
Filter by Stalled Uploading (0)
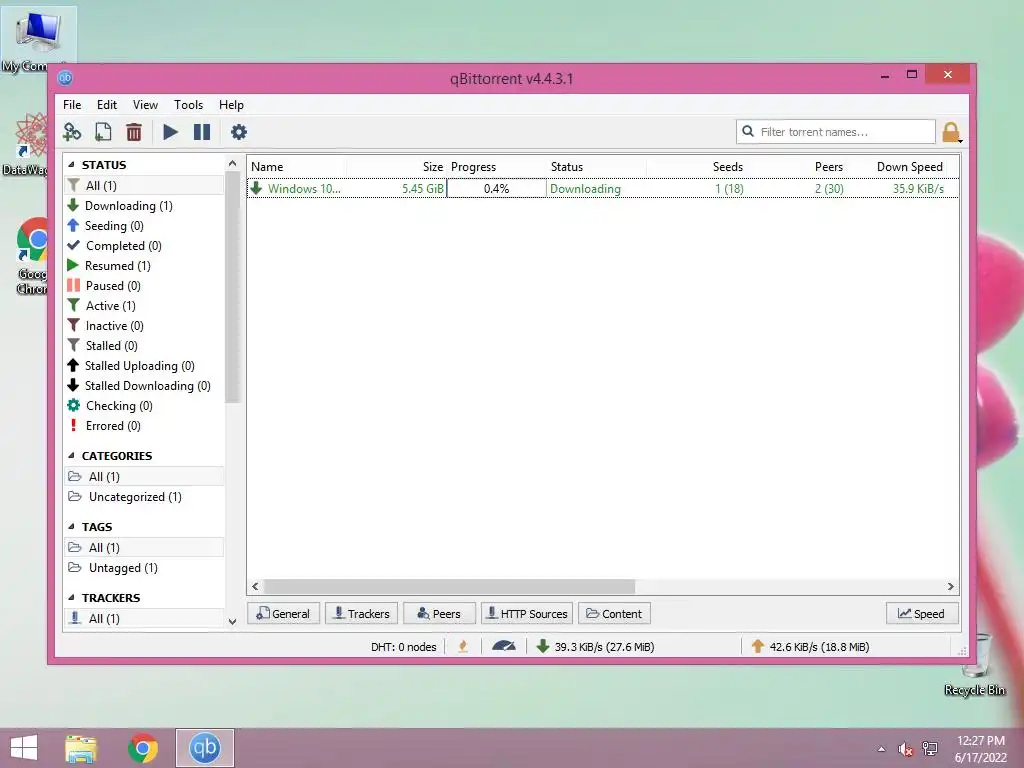point(144,366)
